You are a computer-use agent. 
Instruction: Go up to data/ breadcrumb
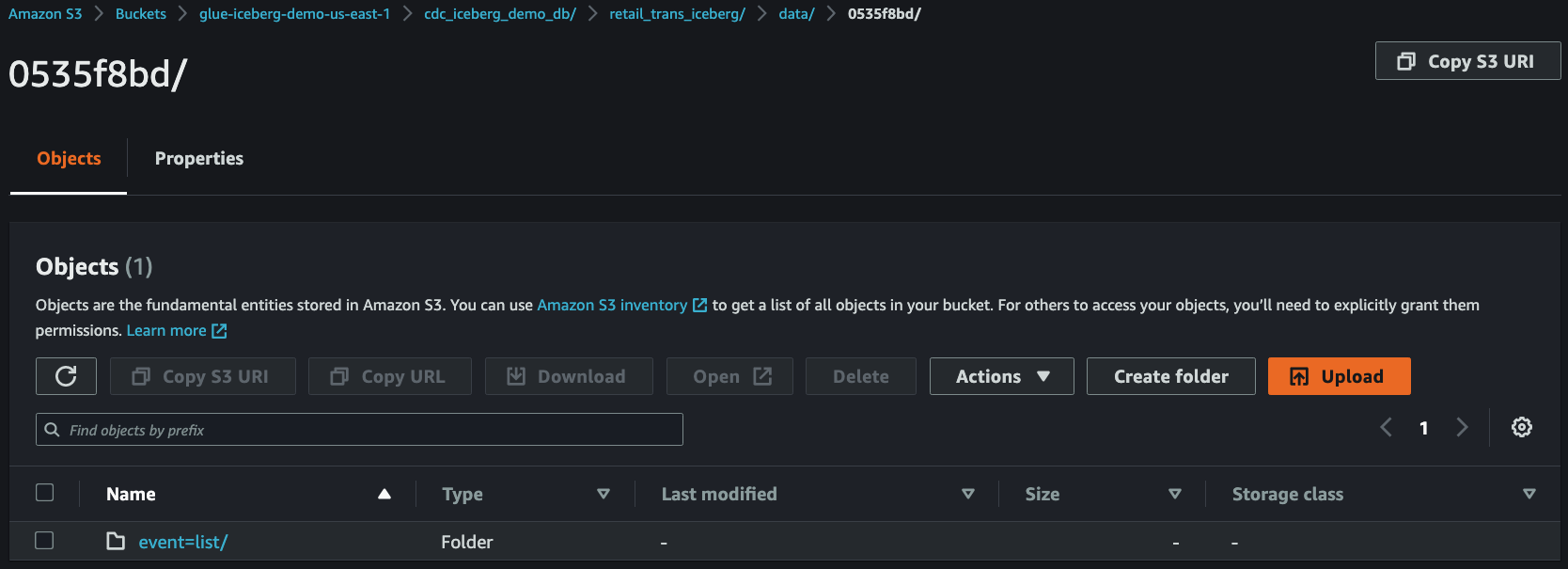(x=796, y=14)
